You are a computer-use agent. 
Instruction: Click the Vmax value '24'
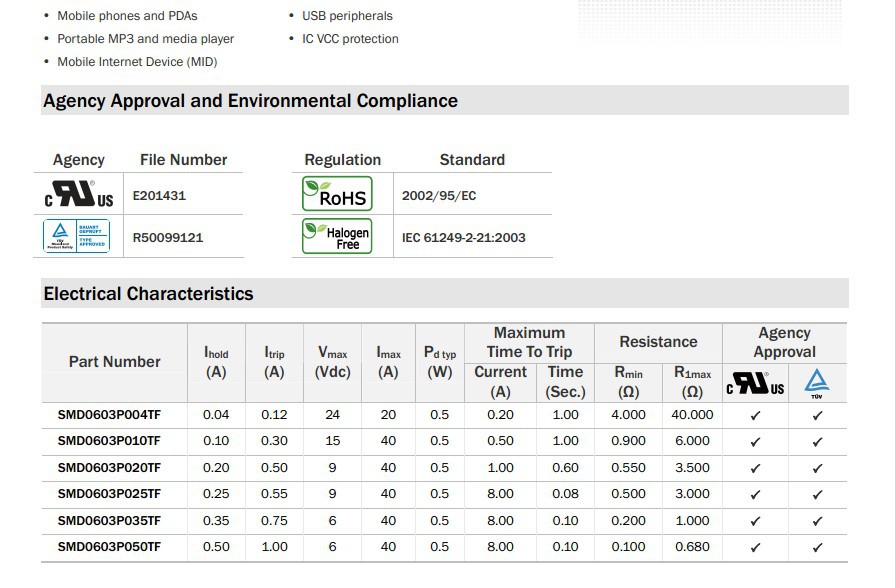point(332,415)
